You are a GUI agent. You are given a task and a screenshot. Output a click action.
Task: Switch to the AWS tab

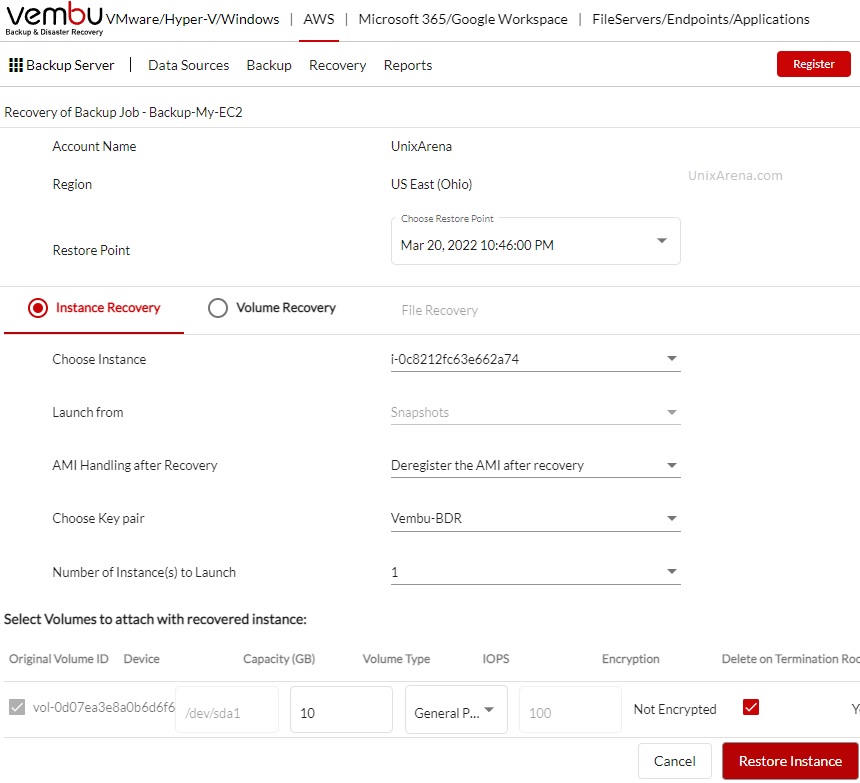[x=319, y=19]
